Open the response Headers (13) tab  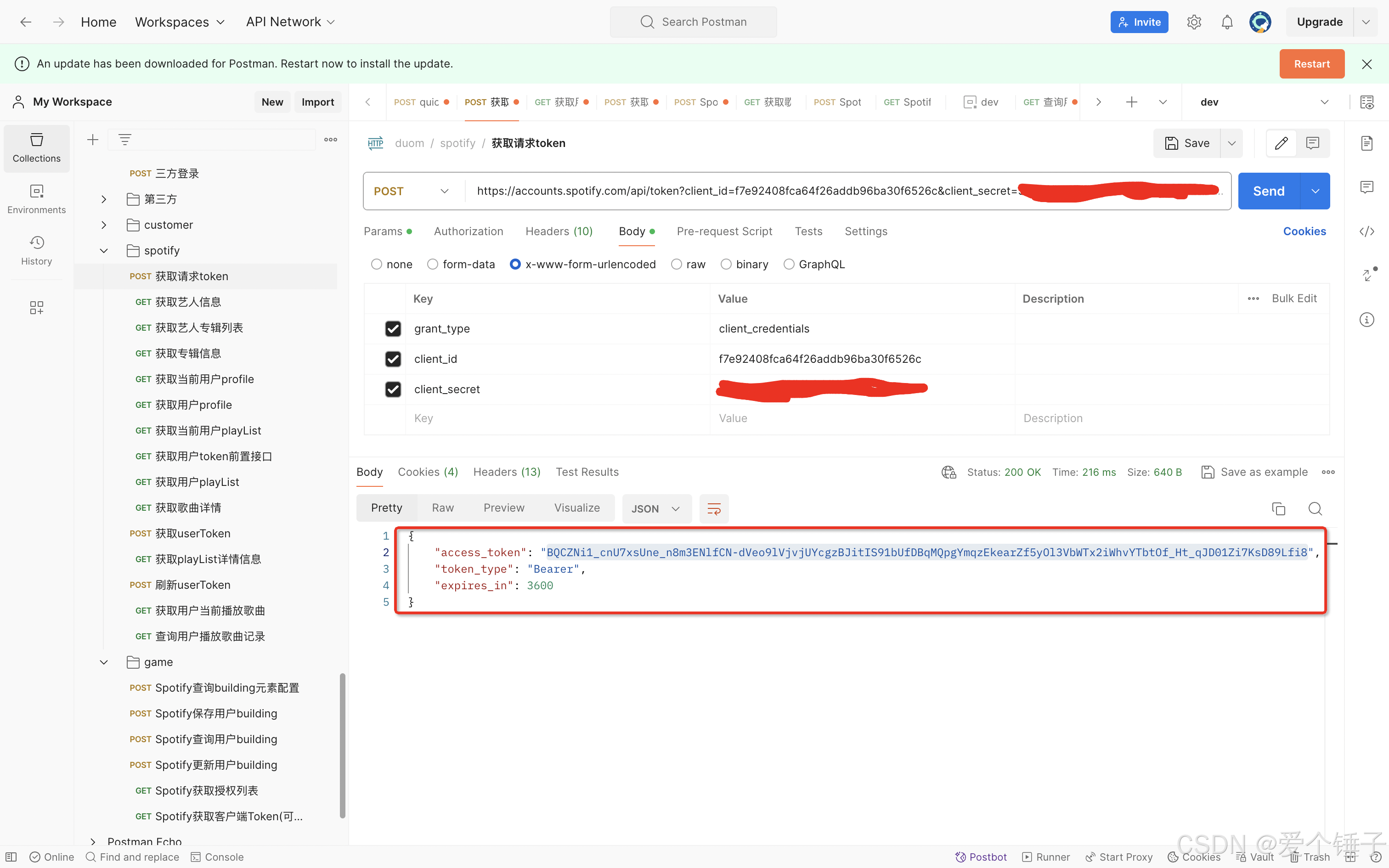click(506, 472)
